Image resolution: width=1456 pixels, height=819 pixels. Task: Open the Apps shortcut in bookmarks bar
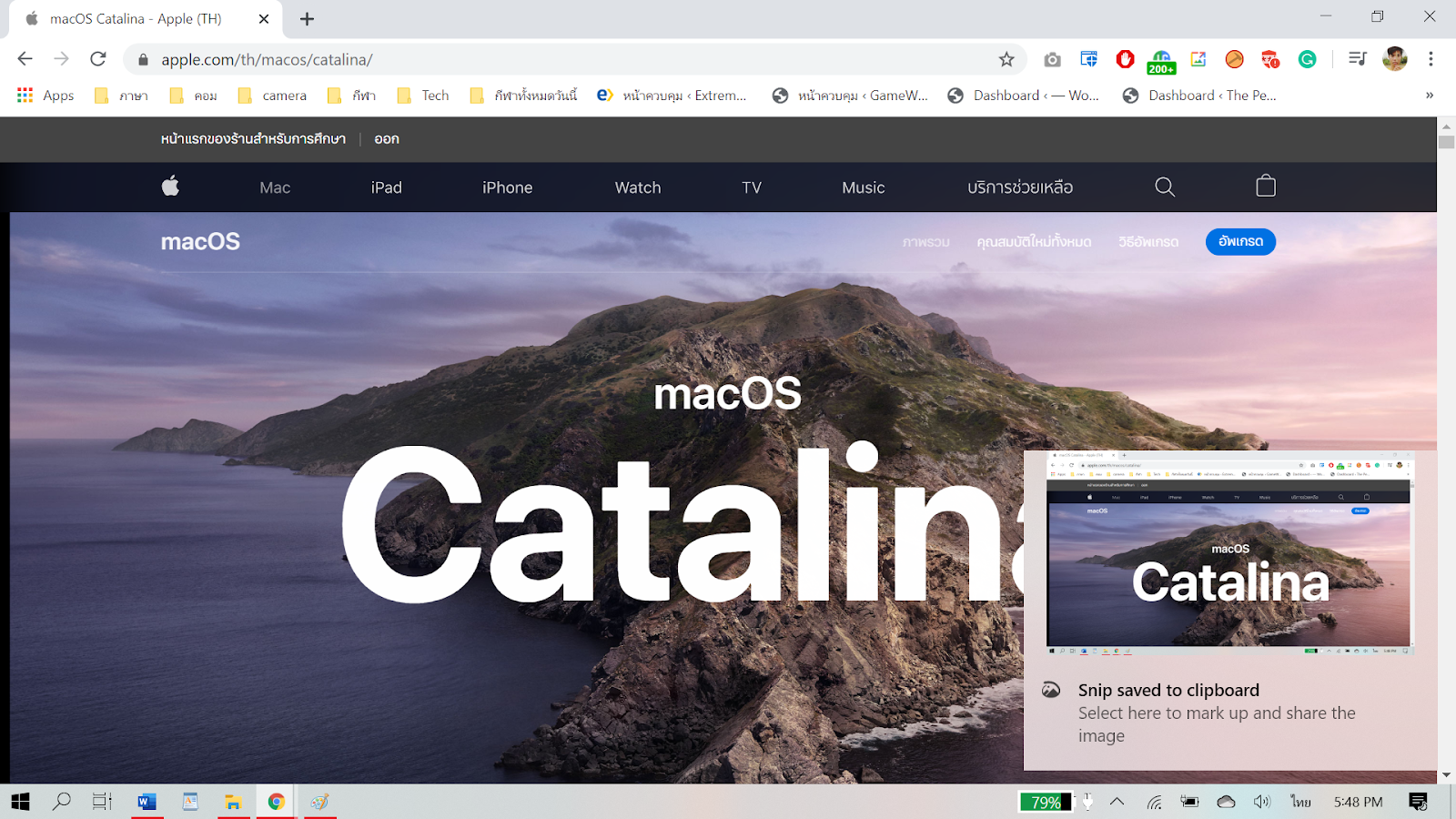click(45, 96)
